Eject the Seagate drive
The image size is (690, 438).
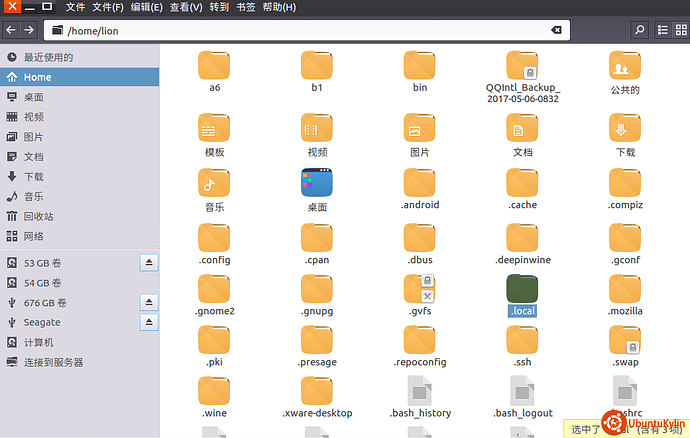click(x=149, y=322)
